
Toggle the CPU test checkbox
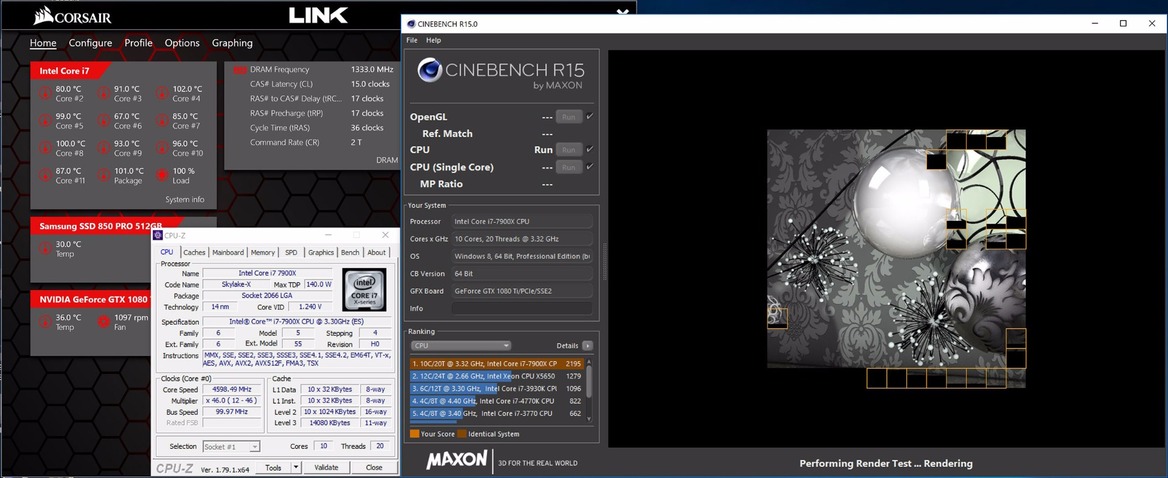(590, 150)
